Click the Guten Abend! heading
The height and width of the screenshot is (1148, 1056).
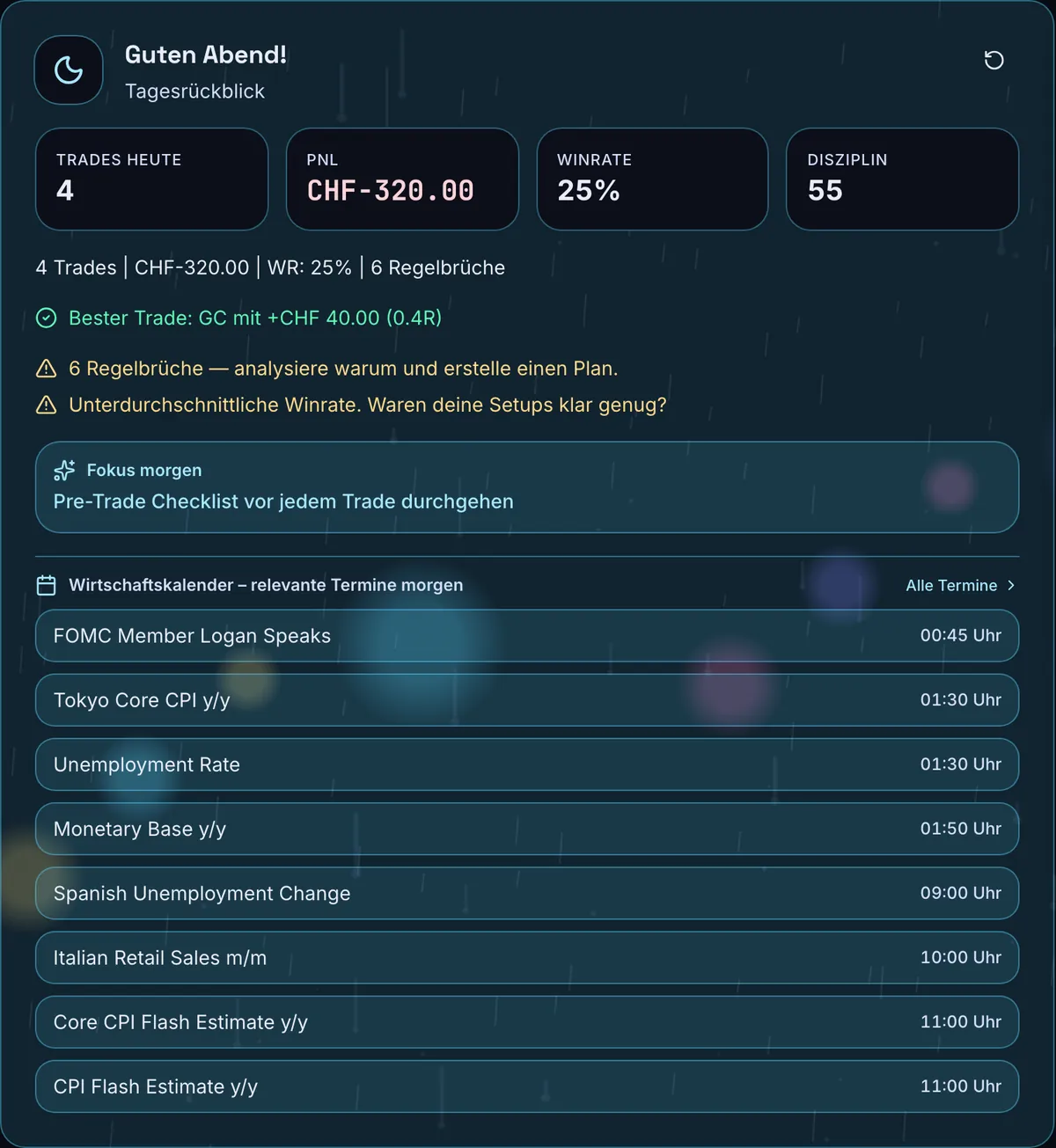(x=206, y=55)
